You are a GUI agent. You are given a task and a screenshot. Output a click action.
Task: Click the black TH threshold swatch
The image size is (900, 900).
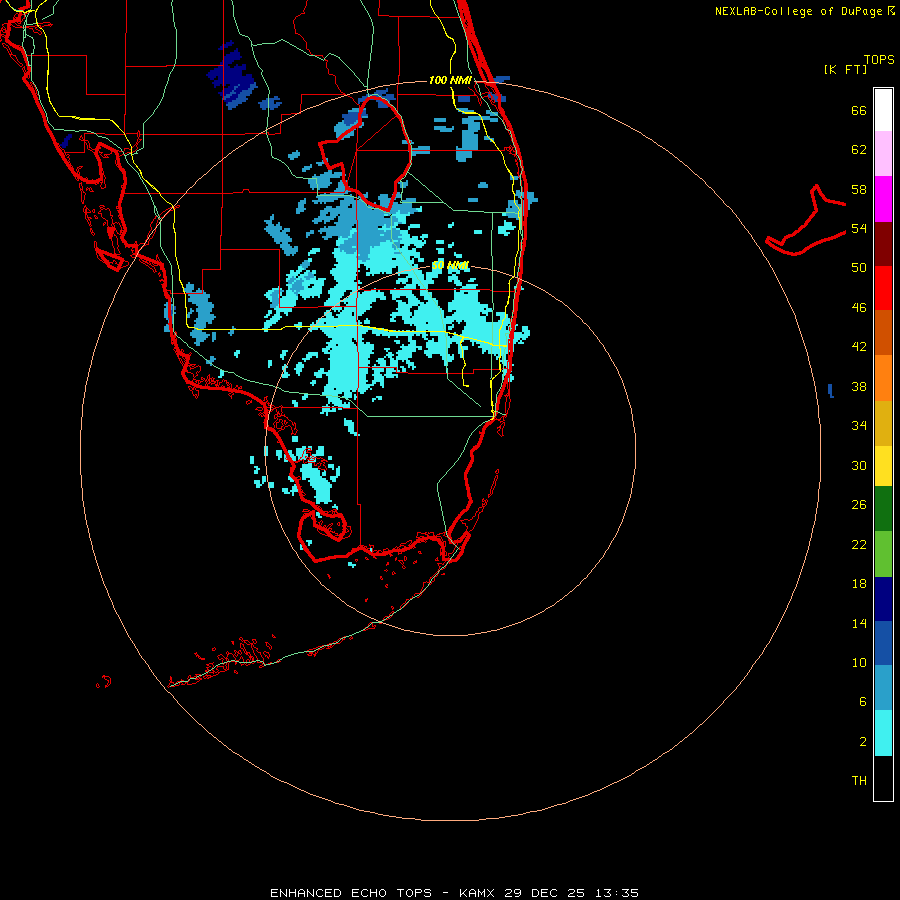tap(883, 778)
